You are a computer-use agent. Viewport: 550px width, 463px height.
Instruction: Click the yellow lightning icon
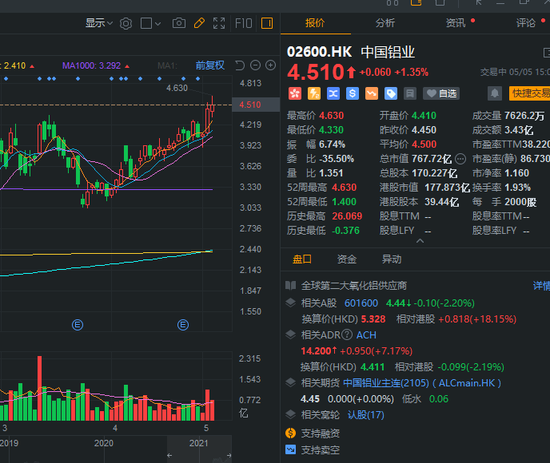(314, 94)
